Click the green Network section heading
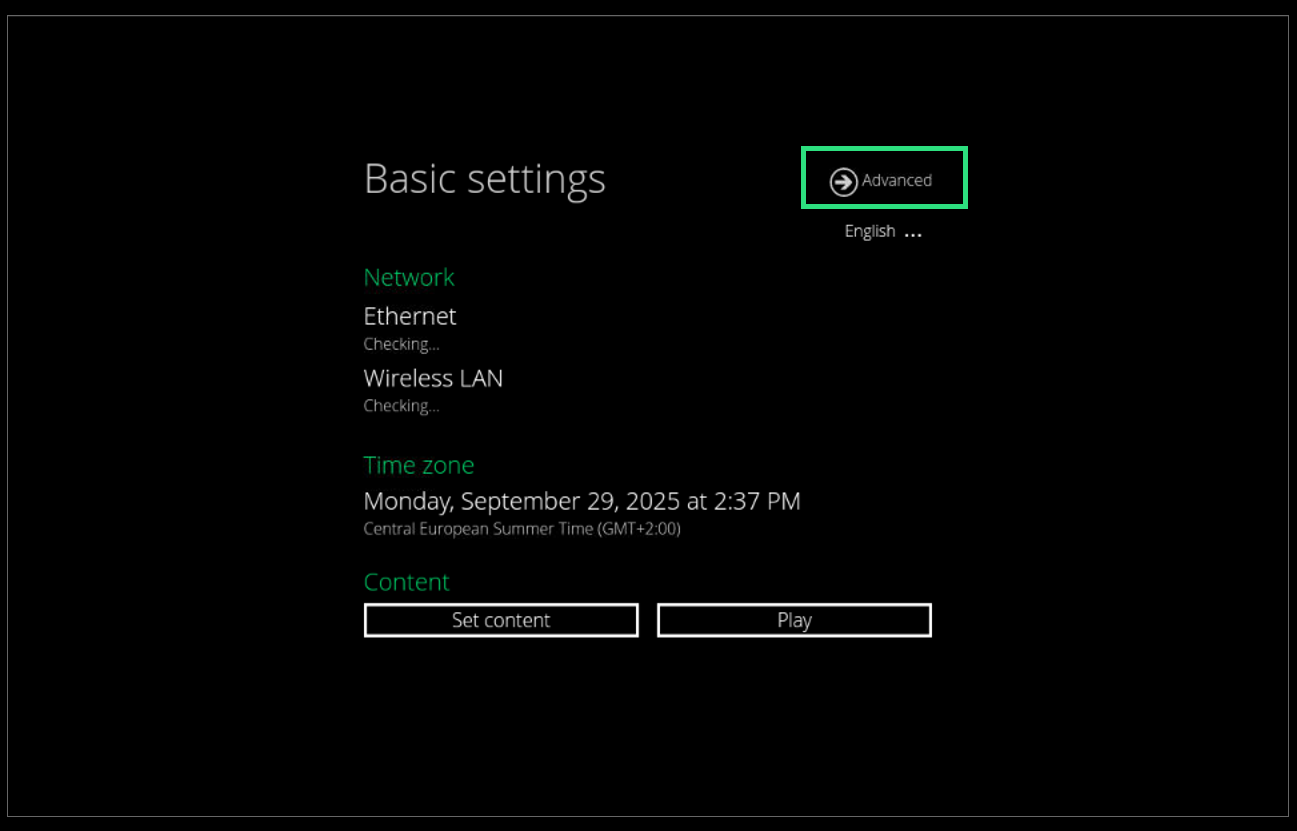This screenshot has width=1297, height=831. tap(408, 277)
